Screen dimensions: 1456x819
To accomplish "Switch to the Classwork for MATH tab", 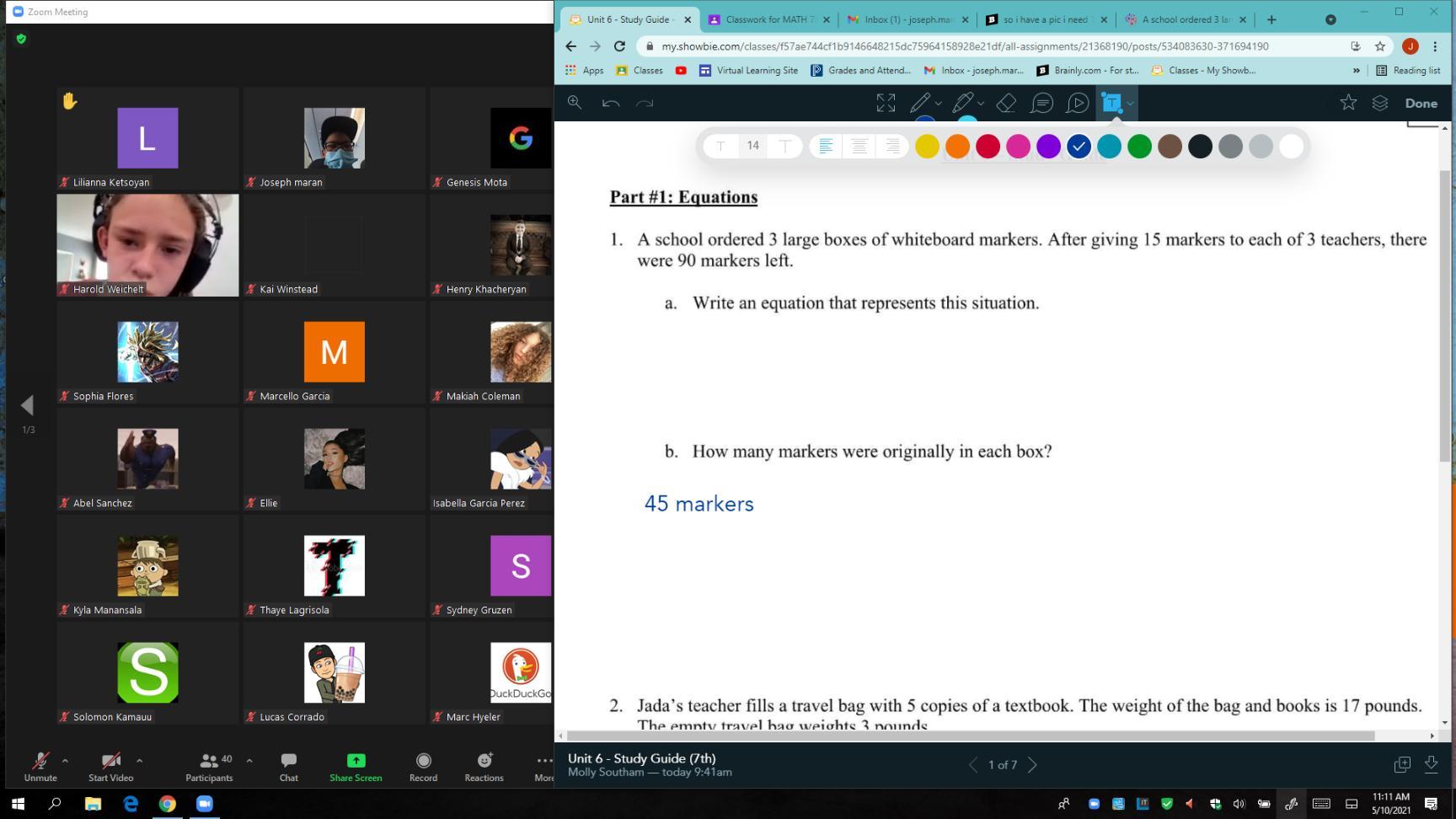I will [767, 19].
